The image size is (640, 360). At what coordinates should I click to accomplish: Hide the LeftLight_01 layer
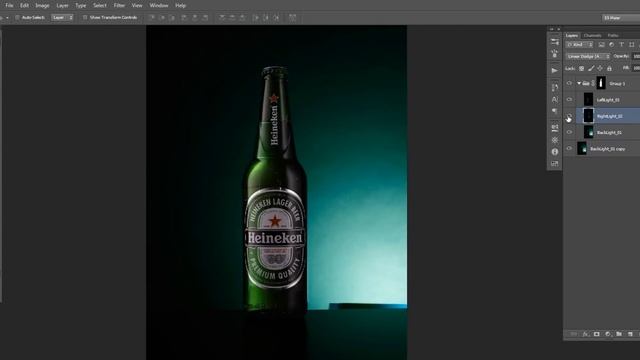569,100
